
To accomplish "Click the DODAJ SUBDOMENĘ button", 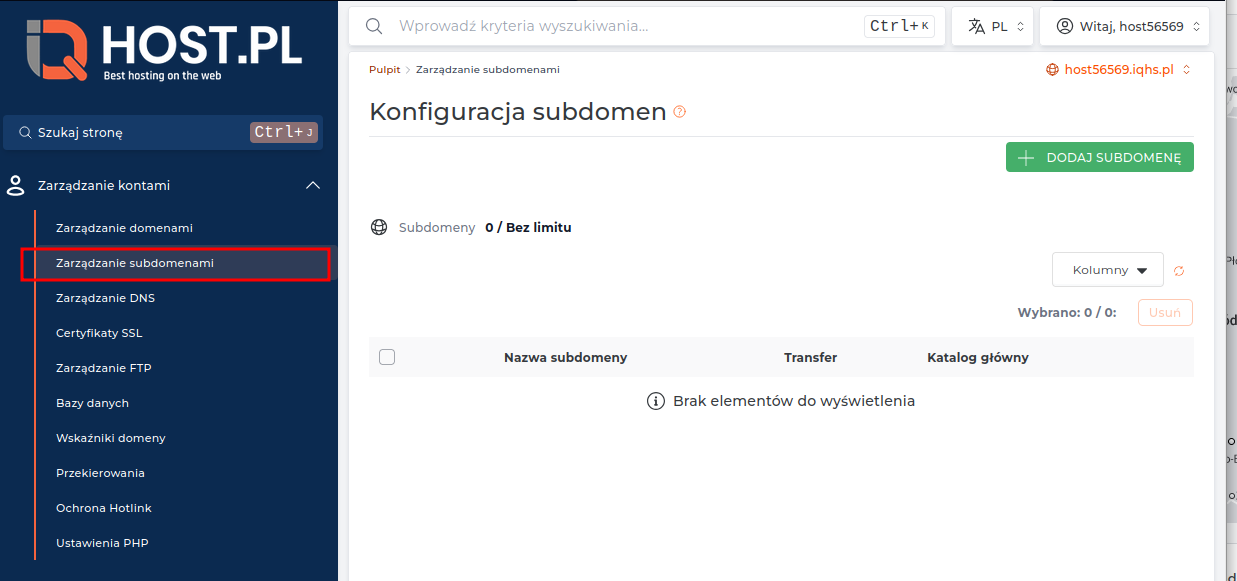I will 1099,157.
